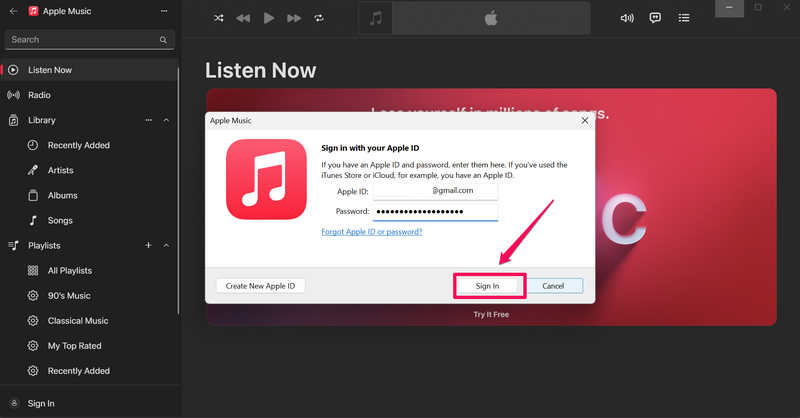The height and width of the screenshot is (418, 800).
Task: Add a new playlist with plus icon
Action: coord(148,245)
